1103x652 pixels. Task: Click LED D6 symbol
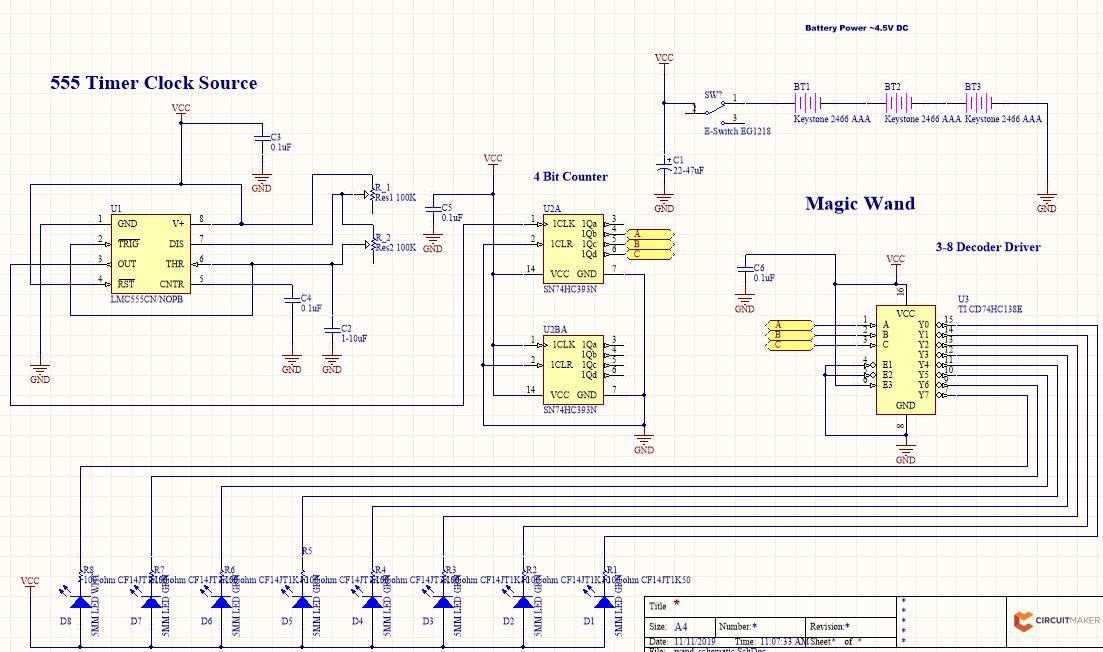221,602
